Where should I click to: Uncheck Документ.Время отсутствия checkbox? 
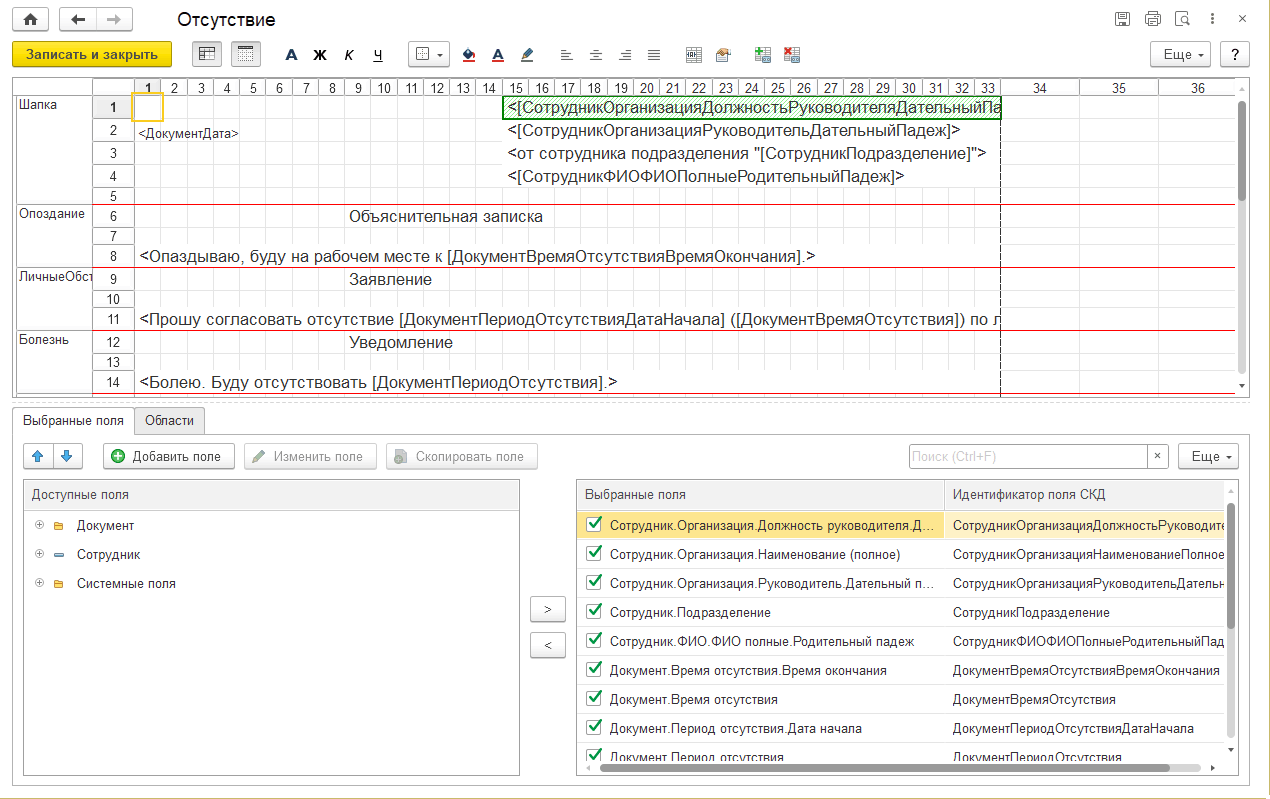[595, 699]
